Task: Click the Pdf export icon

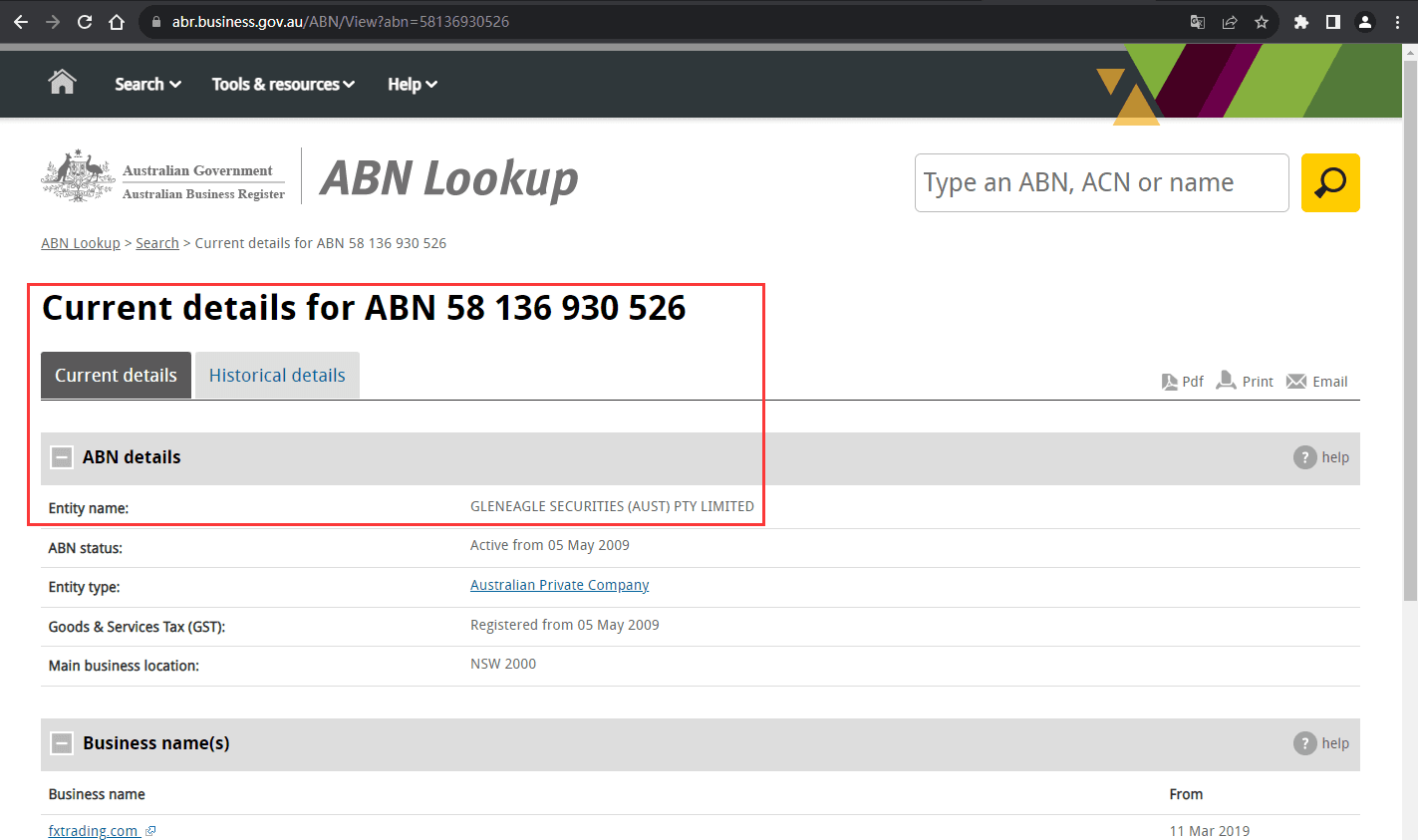Action: click(x=1170, y=382)
